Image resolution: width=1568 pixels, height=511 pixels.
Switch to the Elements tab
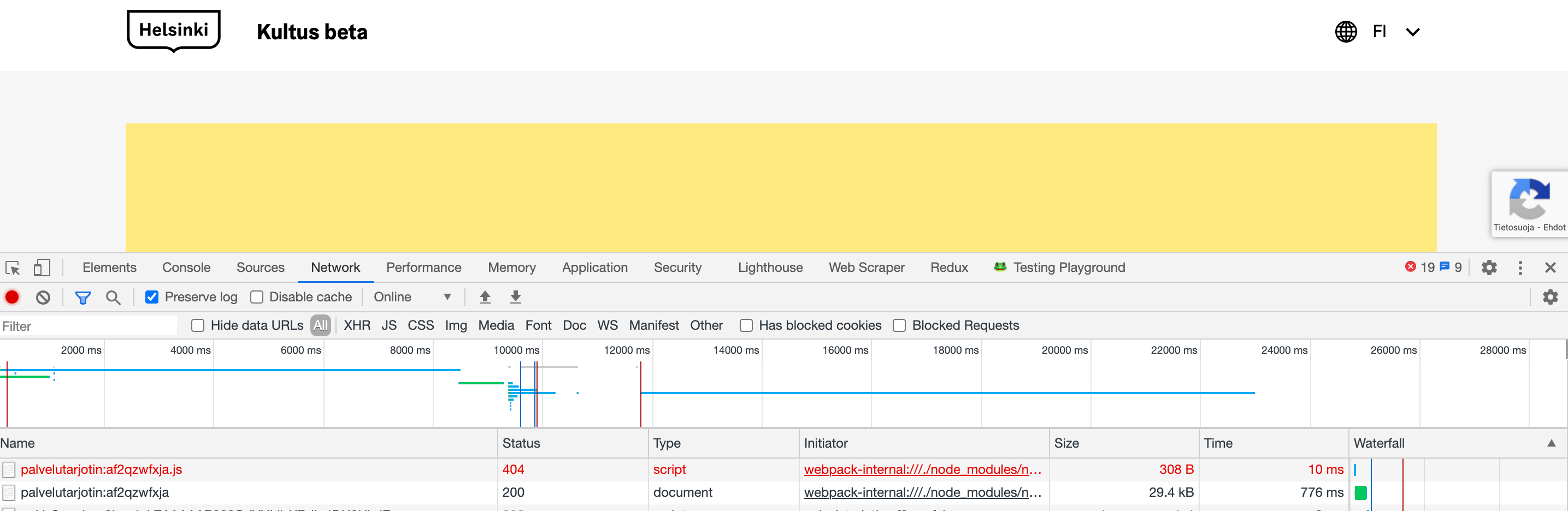(x=110, y=268)
